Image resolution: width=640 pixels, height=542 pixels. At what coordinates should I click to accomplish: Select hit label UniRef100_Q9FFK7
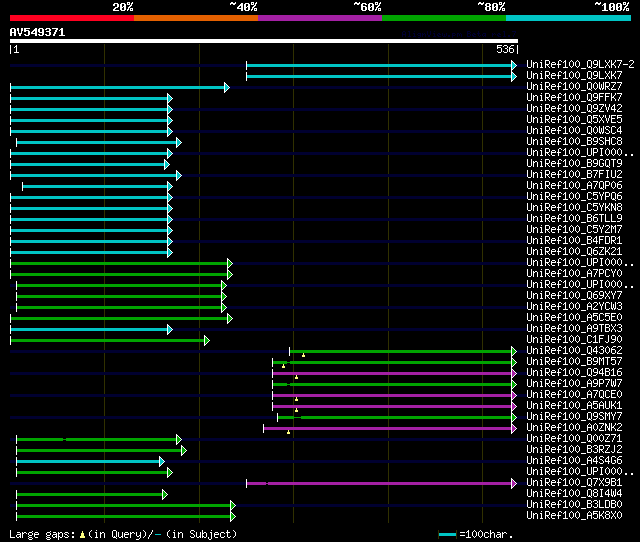pos(574,98)
